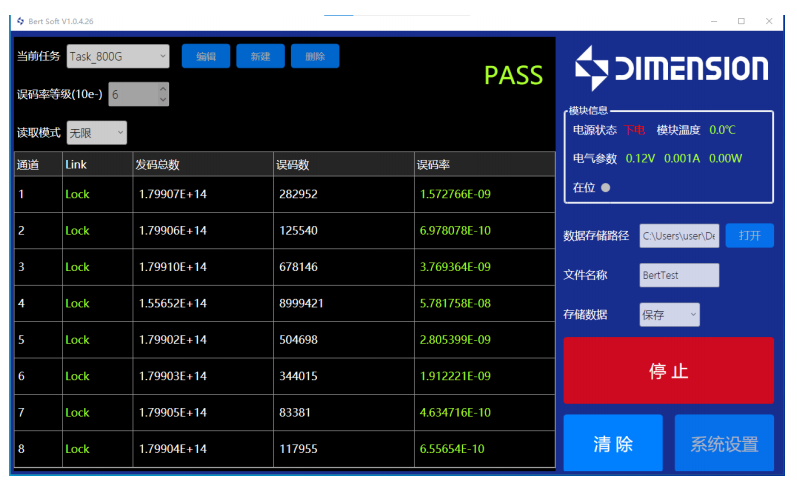Open the 存储数据 save option dropdown
The width and height of the screenshot is (797, 493).
point(669,315)
